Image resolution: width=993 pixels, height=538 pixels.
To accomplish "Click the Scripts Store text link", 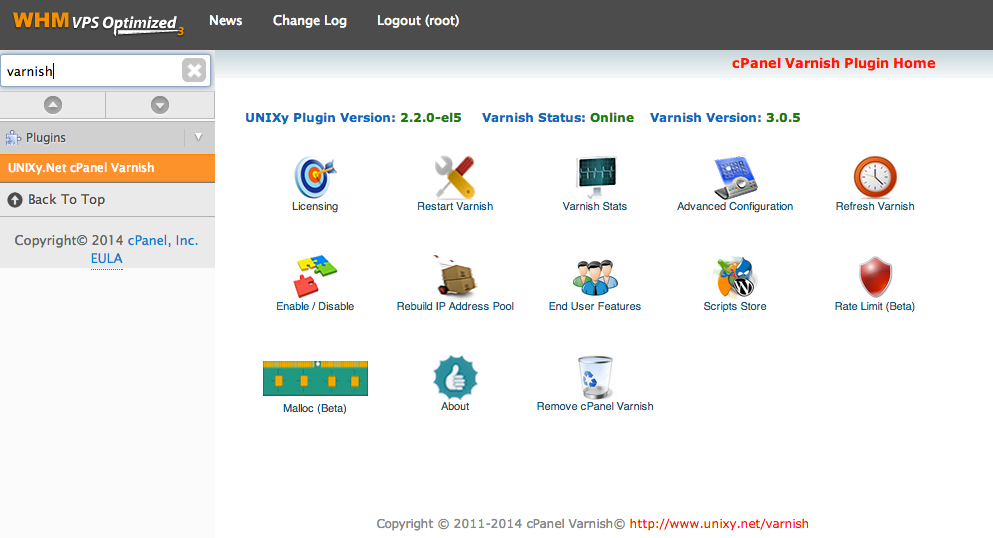I will tap(735, 306).
